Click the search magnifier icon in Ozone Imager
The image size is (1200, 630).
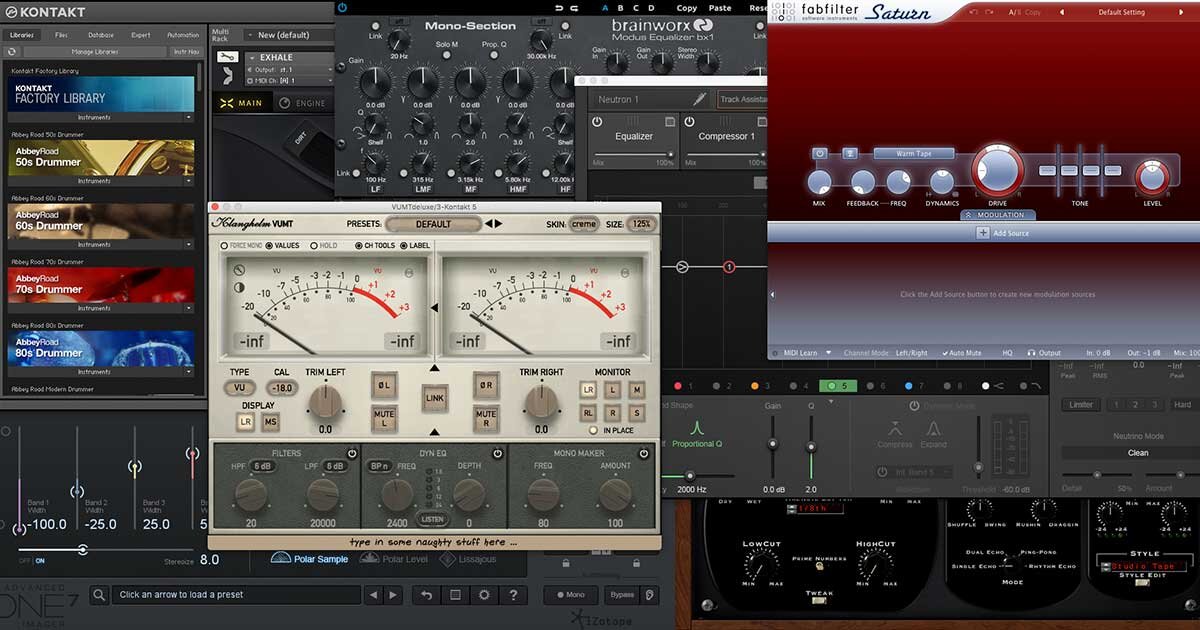tap(99, 595)
